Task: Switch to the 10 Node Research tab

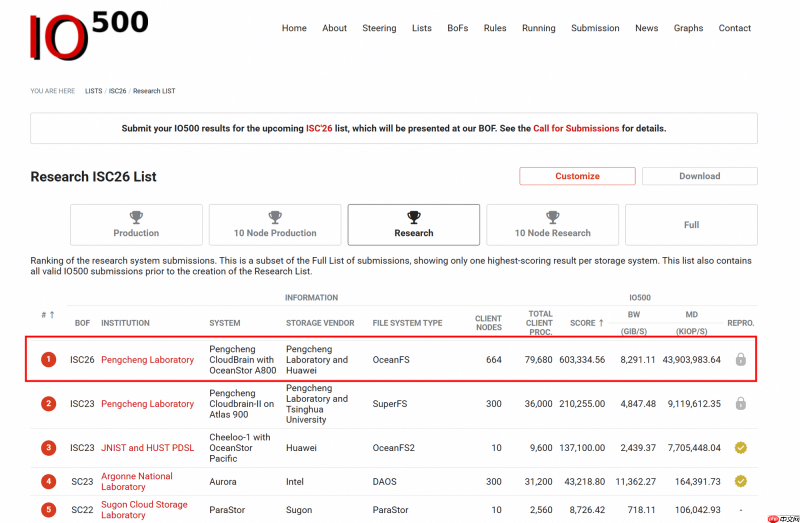Action: click(553, 225)
